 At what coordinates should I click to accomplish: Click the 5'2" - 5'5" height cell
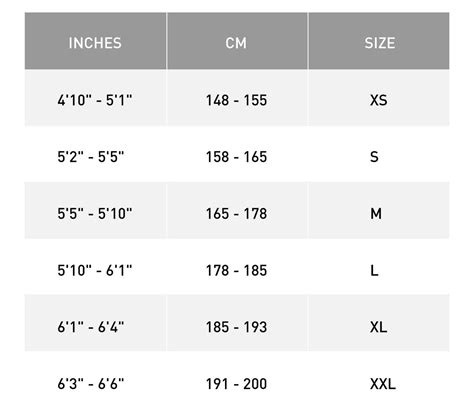click(x=95, y=154)
